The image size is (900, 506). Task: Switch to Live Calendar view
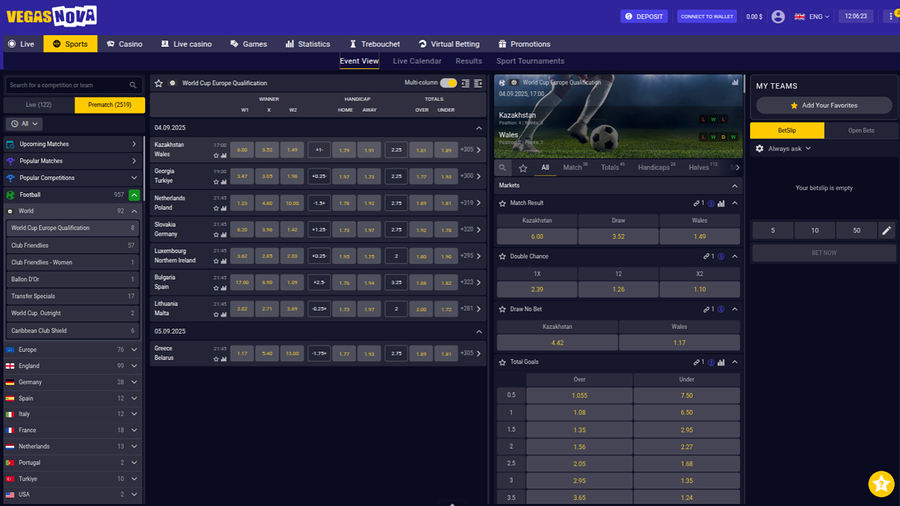(x=417, y=61)
